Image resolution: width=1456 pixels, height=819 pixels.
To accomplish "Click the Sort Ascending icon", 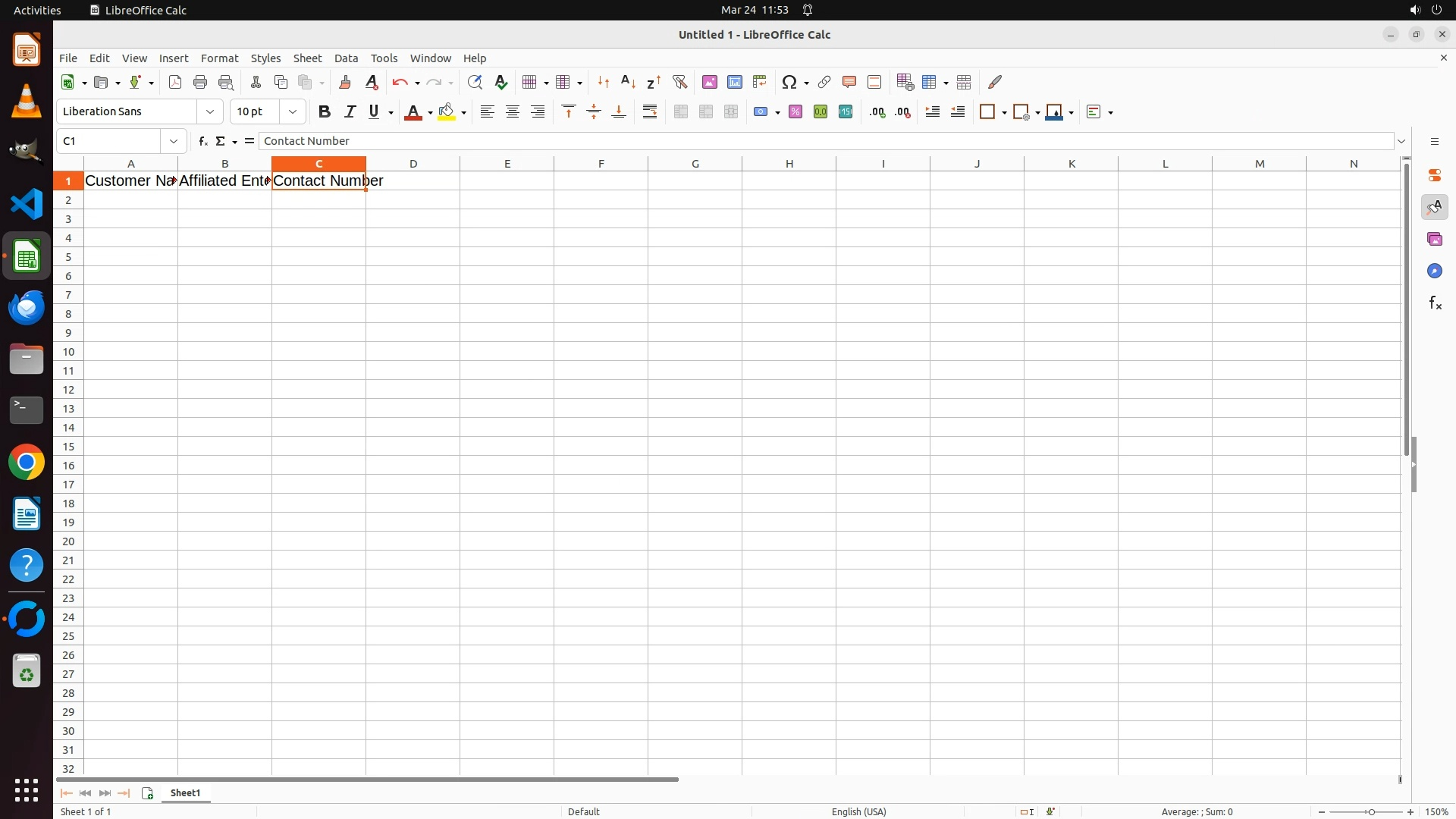I will (x=628, y=82).
